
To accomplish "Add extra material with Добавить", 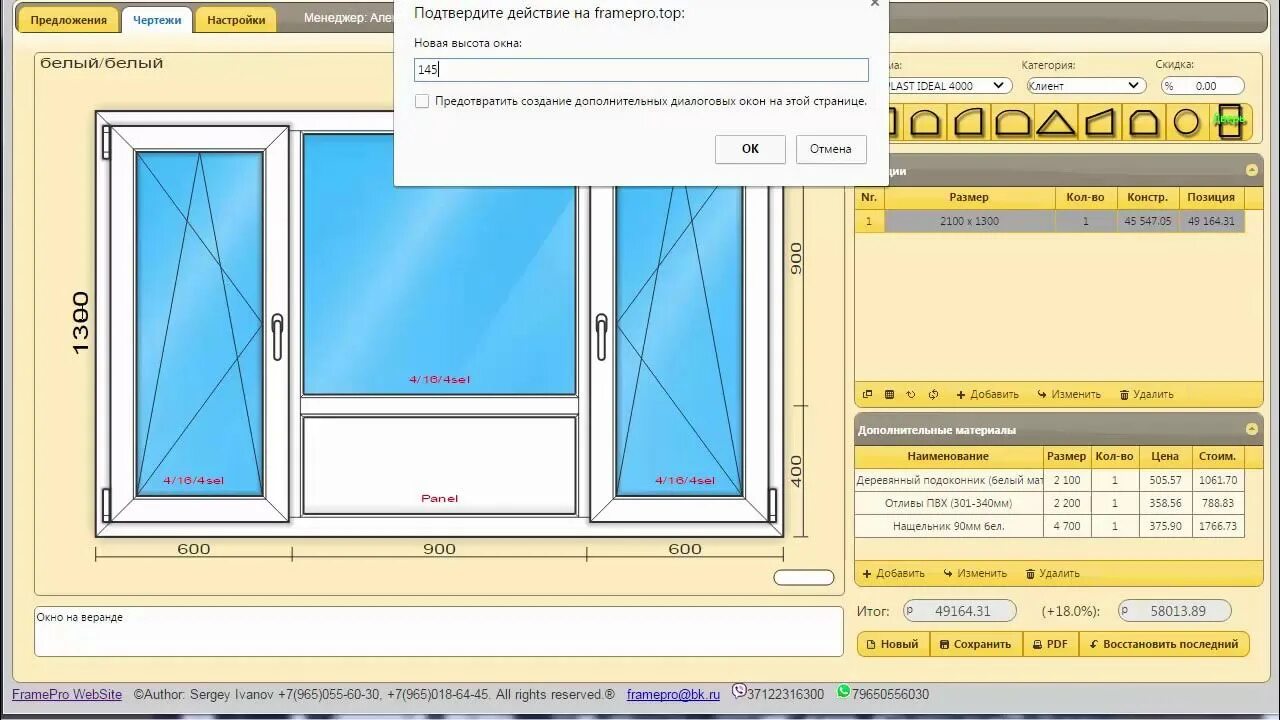I will (893, 573).
